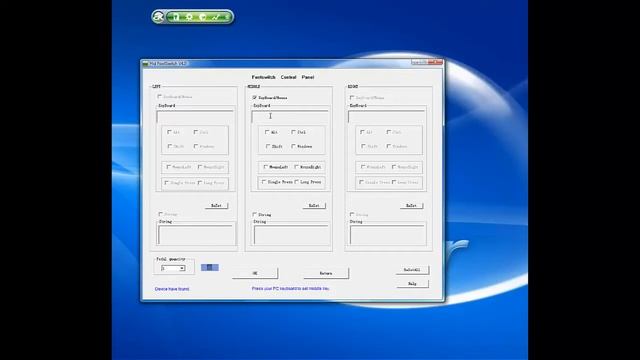Select Single Press in the RIGHT panel
This screenshot has width=640, height=360.
(x=361, y=182)
